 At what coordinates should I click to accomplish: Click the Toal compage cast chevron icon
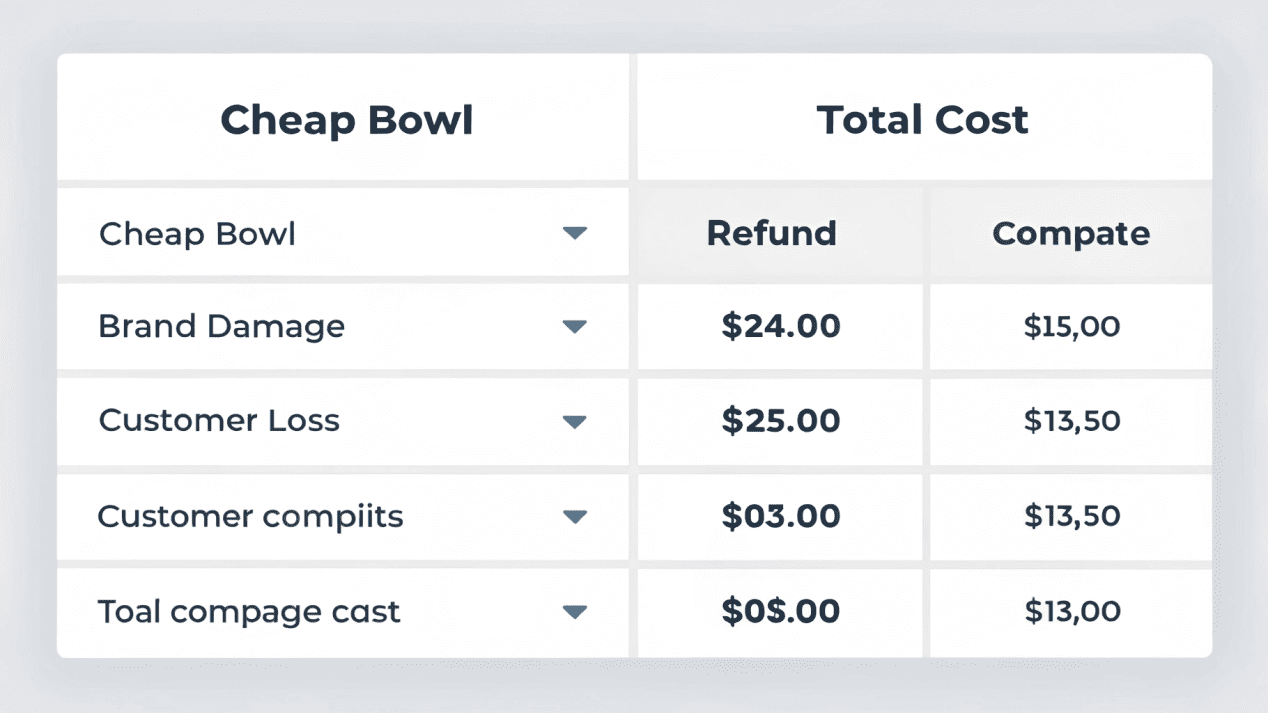[575, 612]
